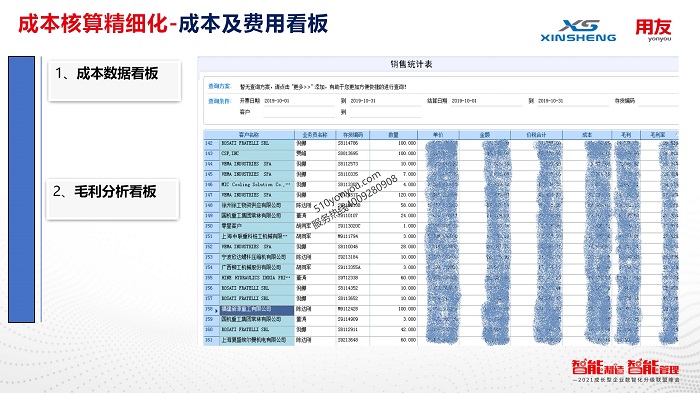Click the 价税合计 column header

click(x=536, y=134)
